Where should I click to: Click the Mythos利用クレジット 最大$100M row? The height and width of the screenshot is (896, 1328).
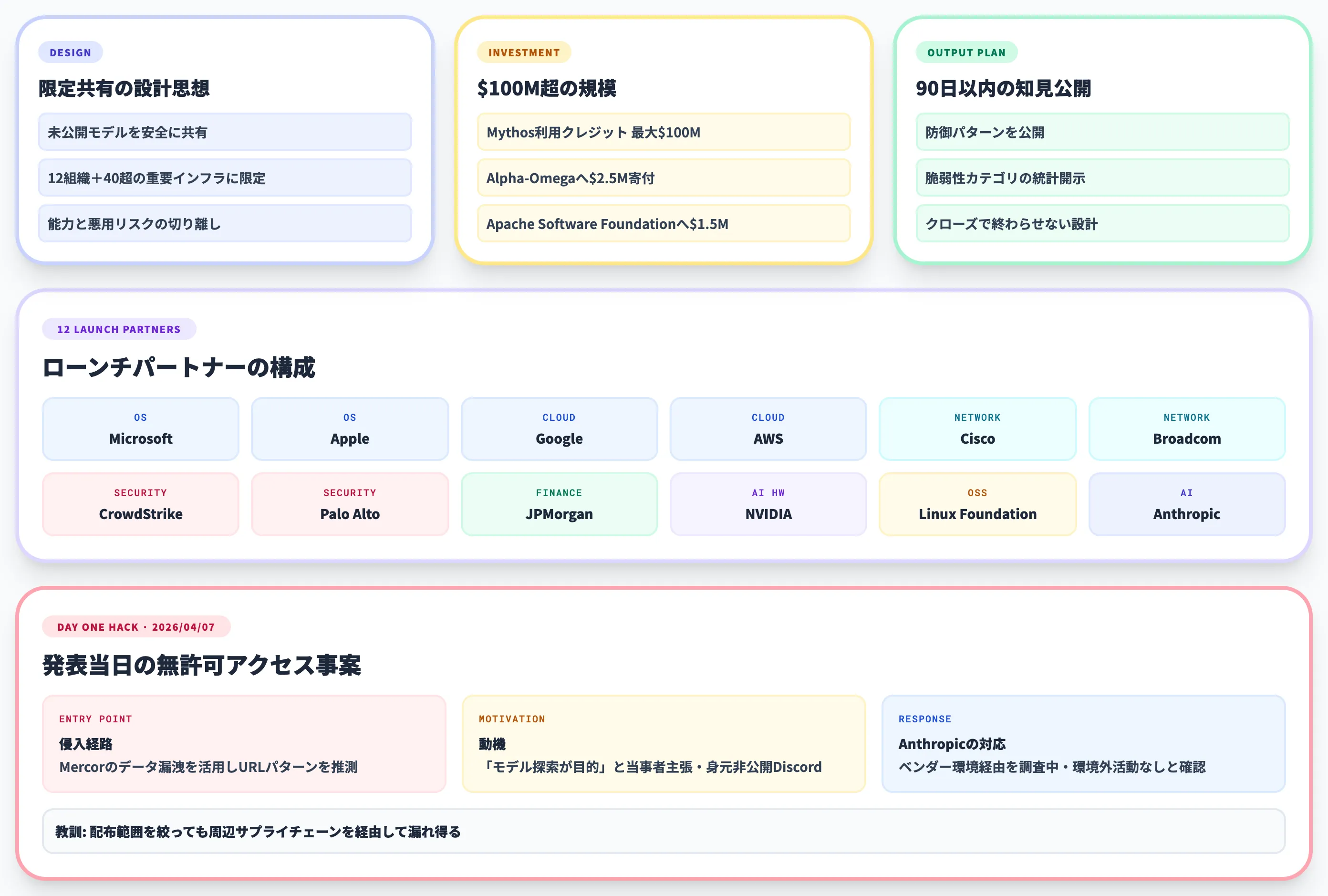tap(664, 132)
